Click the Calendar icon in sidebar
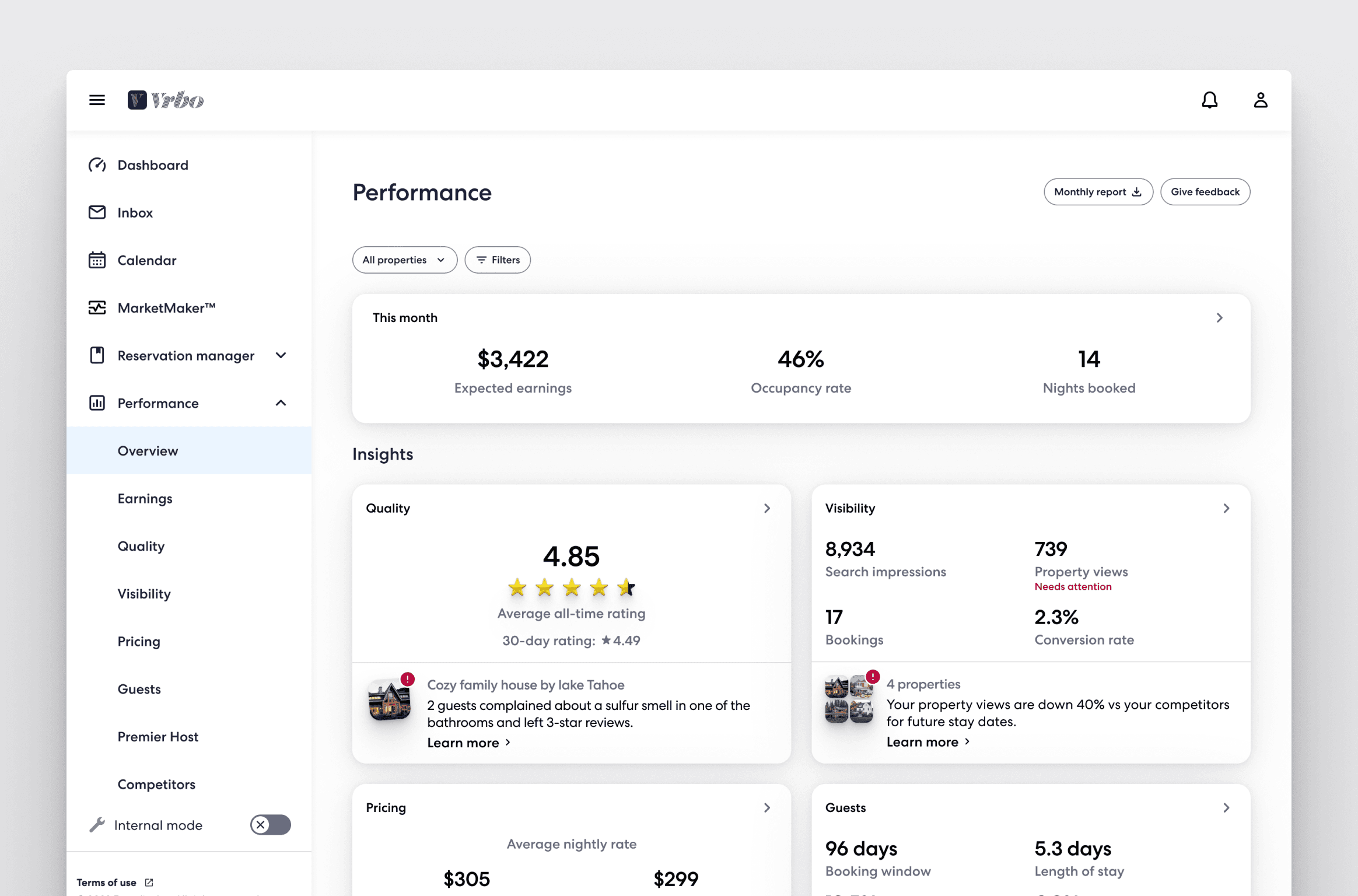 [x=97, y=260]
